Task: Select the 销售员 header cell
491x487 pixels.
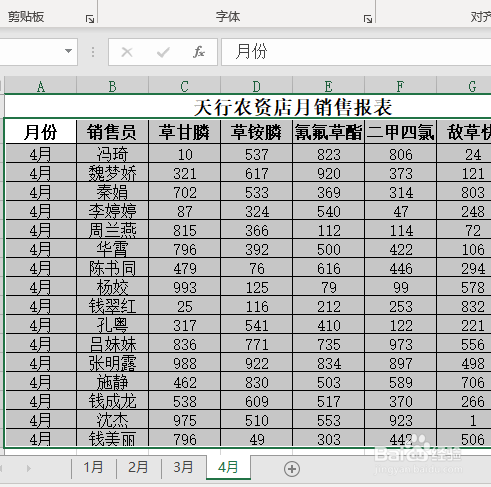Action: [113, 132]
